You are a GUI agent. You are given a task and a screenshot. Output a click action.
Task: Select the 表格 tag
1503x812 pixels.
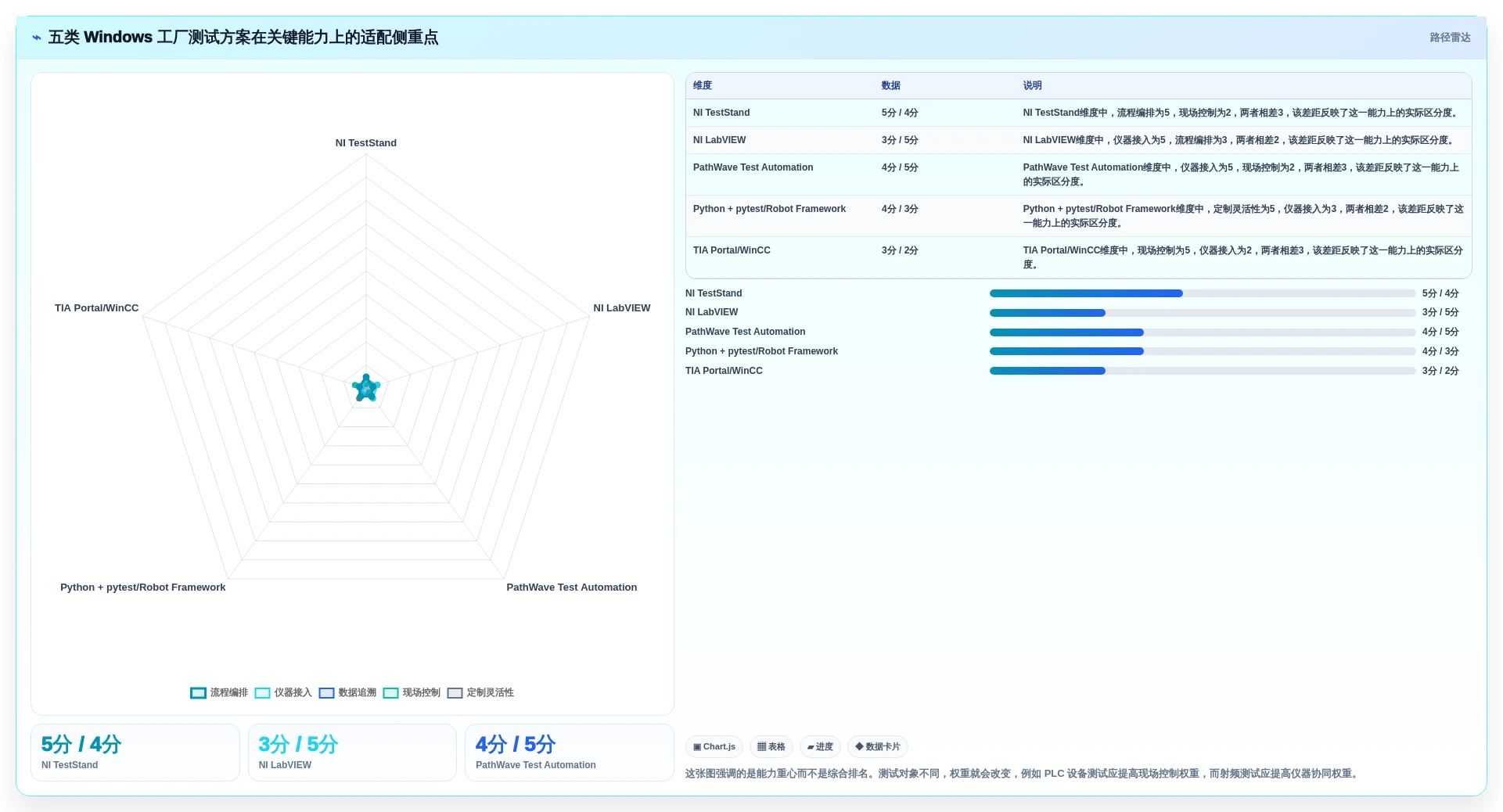pyautogui.click(x=771, y=747)
